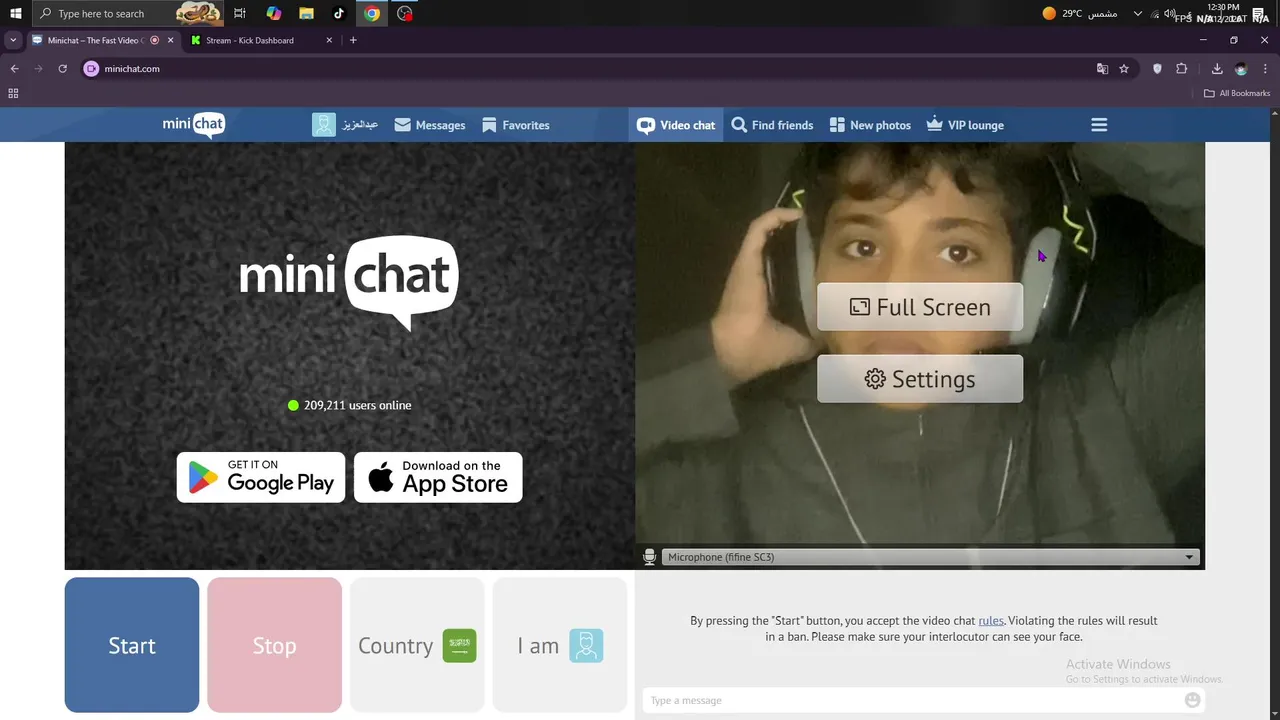
Task: Open the user profile عبدالعزيز
Action: coord(345,125)
